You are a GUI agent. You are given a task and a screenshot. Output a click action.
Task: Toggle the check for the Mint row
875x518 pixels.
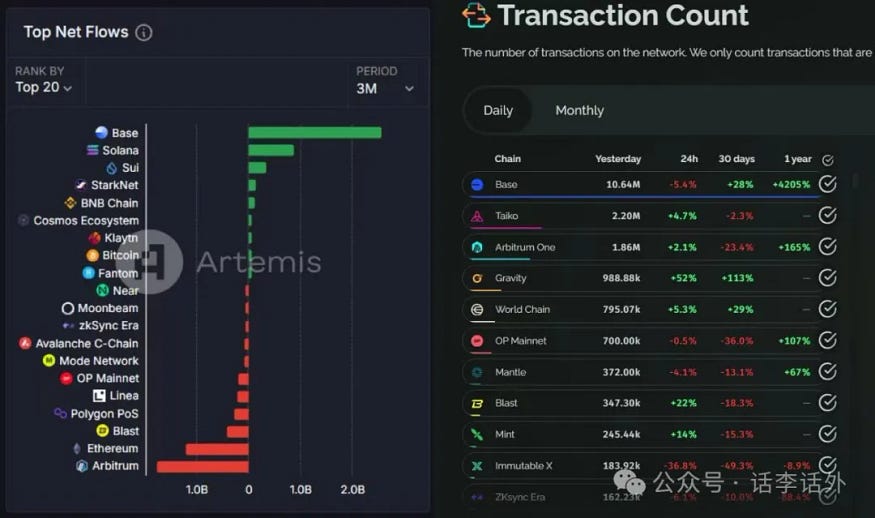click(828, 434)
